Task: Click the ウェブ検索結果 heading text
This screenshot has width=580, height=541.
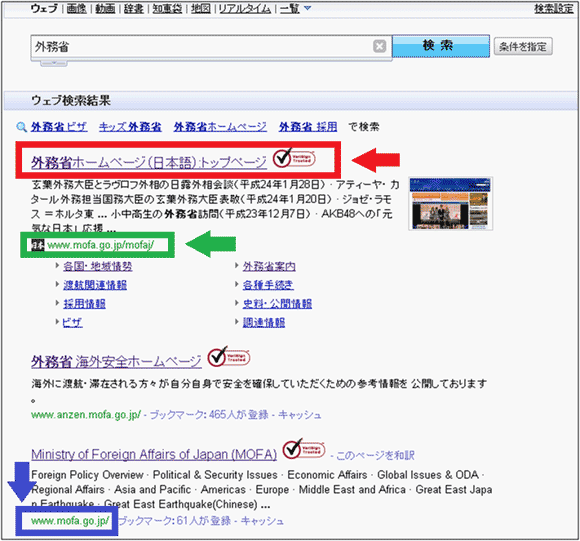Action: tap(71, 100)
